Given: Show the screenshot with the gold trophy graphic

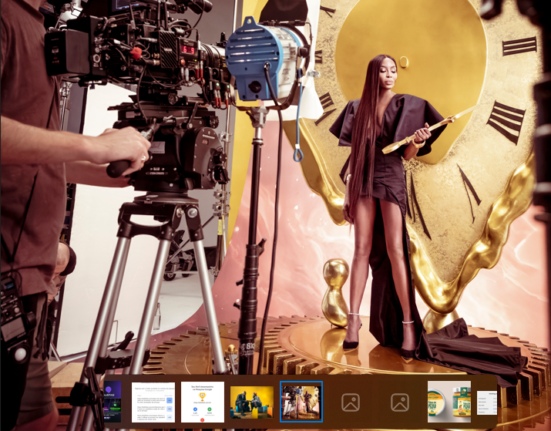Looking at the screenshot, I should pyautogui.click(x=202, y=402).
